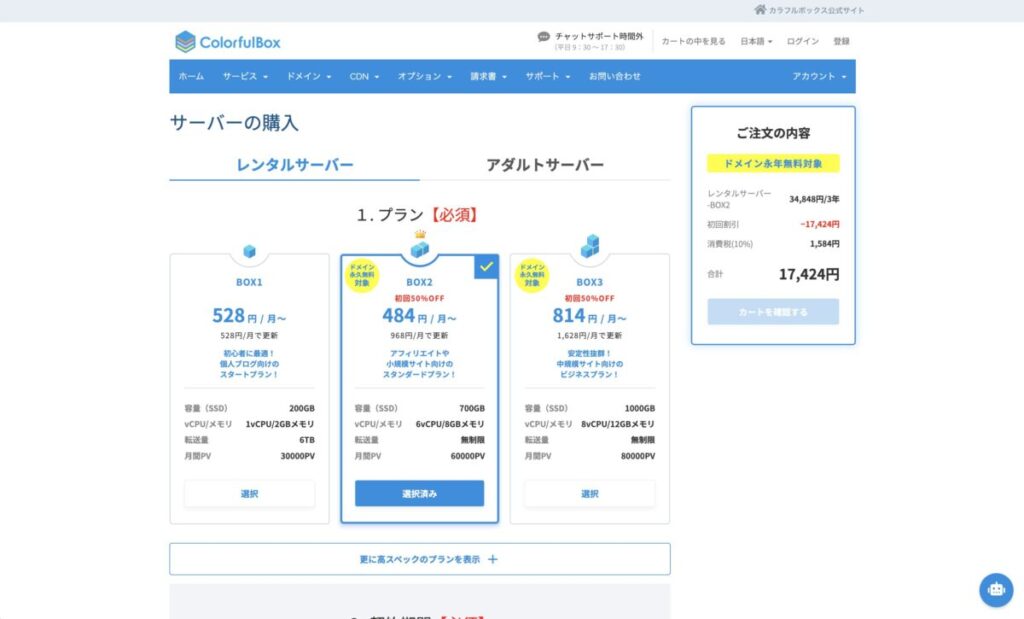1024x619 pixels.
Task: Click the yellow ドメイン永年無料対象 banner
Action: (772, 163)
